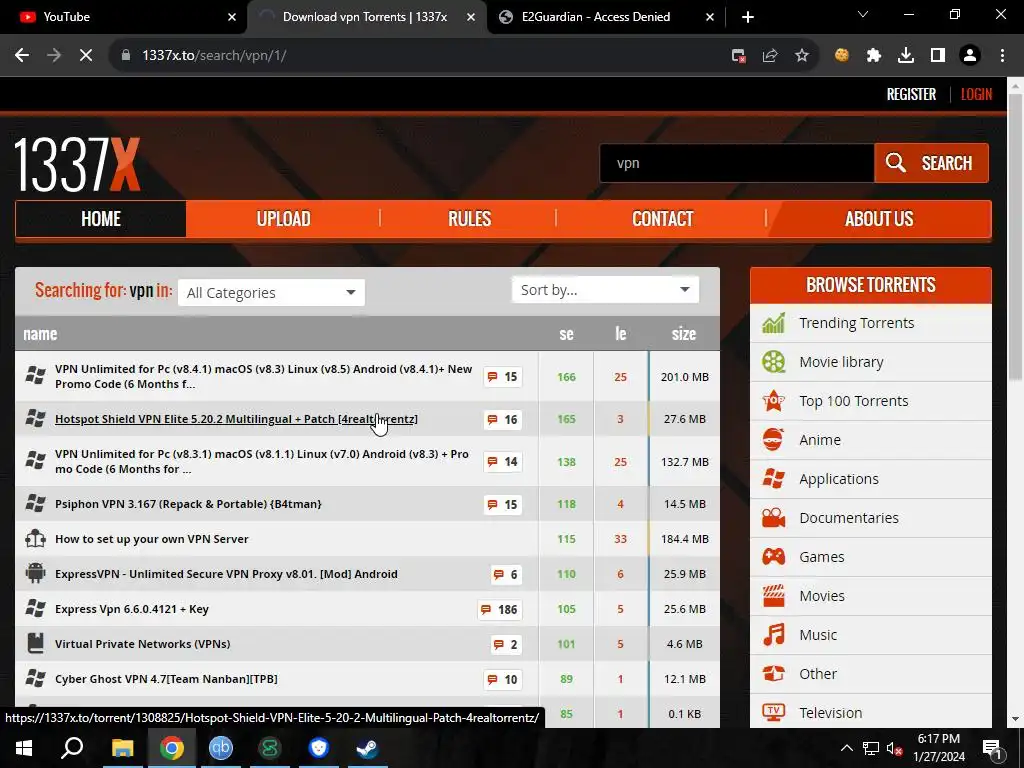Open Top 100 Torrents star icon
The width and height of the screenshot is (1024, 768).
[x=774, y=401]
